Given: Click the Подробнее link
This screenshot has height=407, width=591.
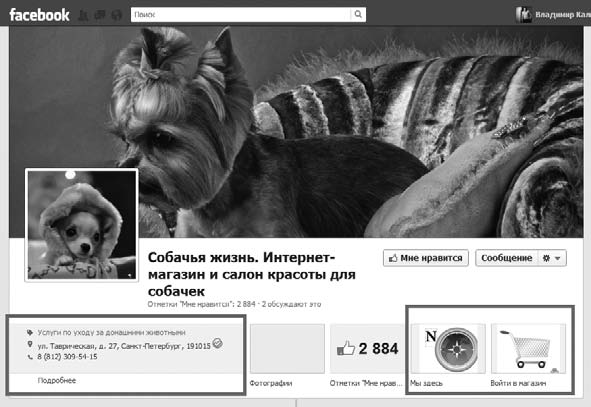Looking at the screenshot, I should 57,381.
